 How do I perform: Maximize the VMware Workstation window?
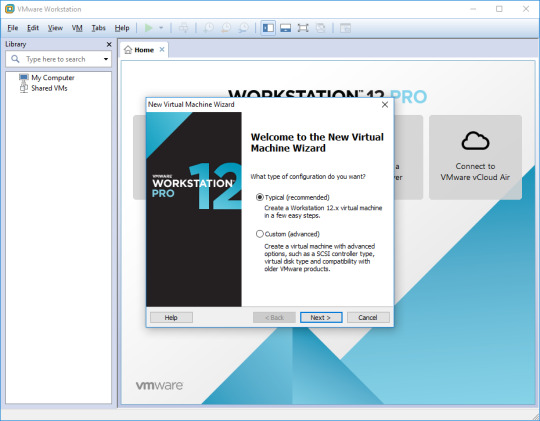point(499,9)
